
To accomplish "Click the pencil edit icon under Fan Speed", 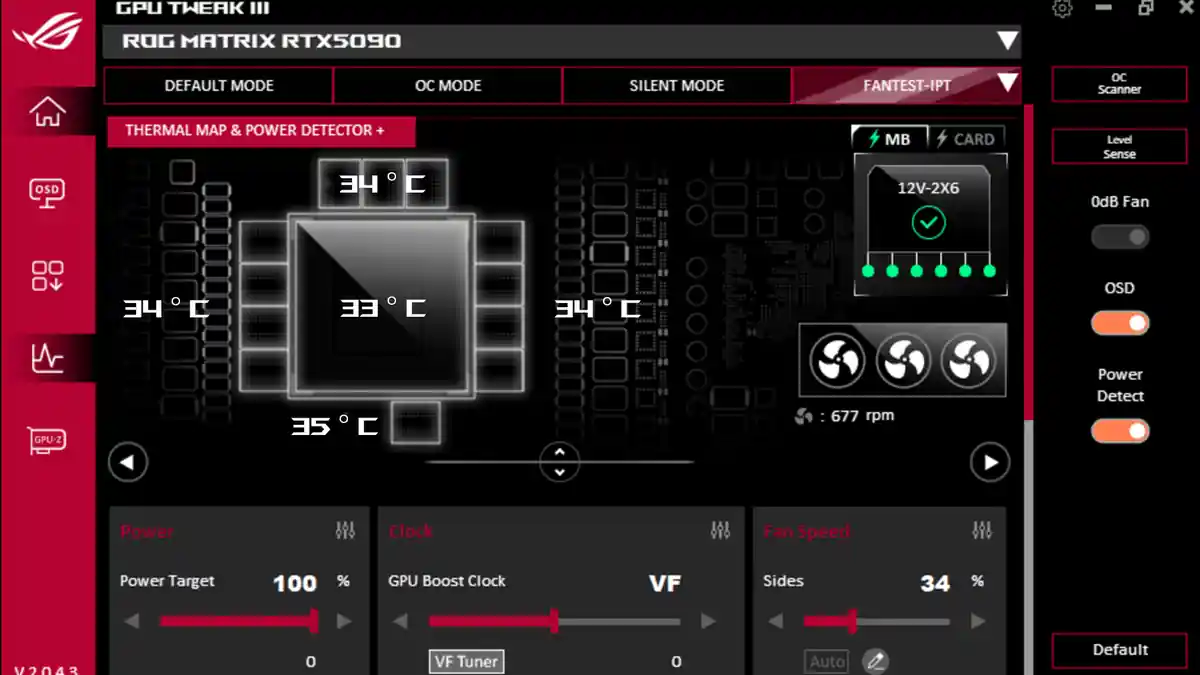I will (x=877, y=661).
